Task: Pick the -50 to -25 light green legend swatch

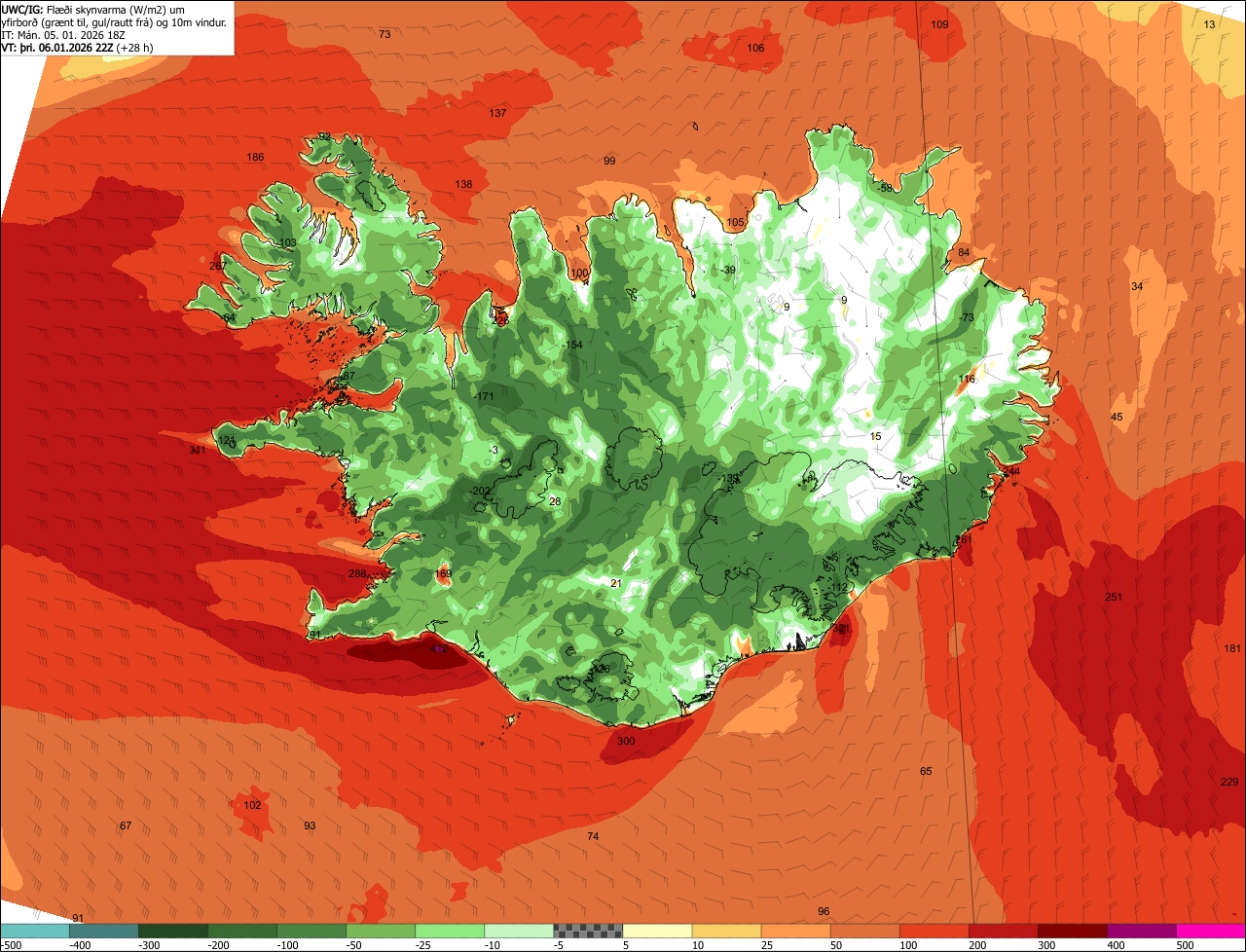Action: click(380, 931)
